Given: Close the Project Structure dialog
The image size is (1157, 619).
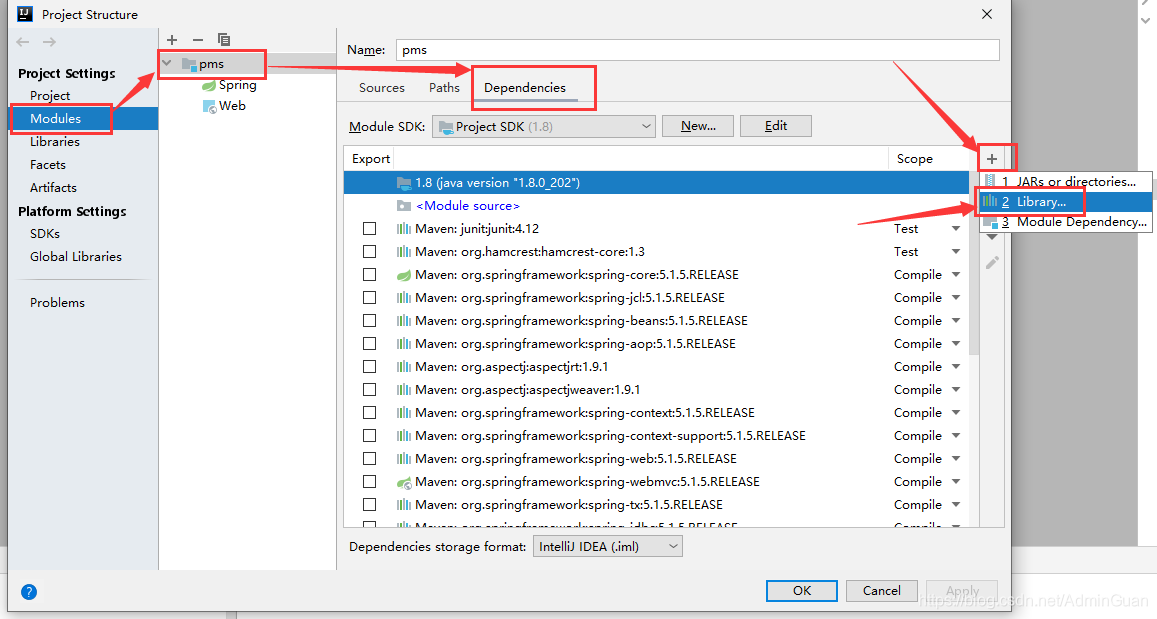Looking at the screenshot, I should [x=987, y=14].
